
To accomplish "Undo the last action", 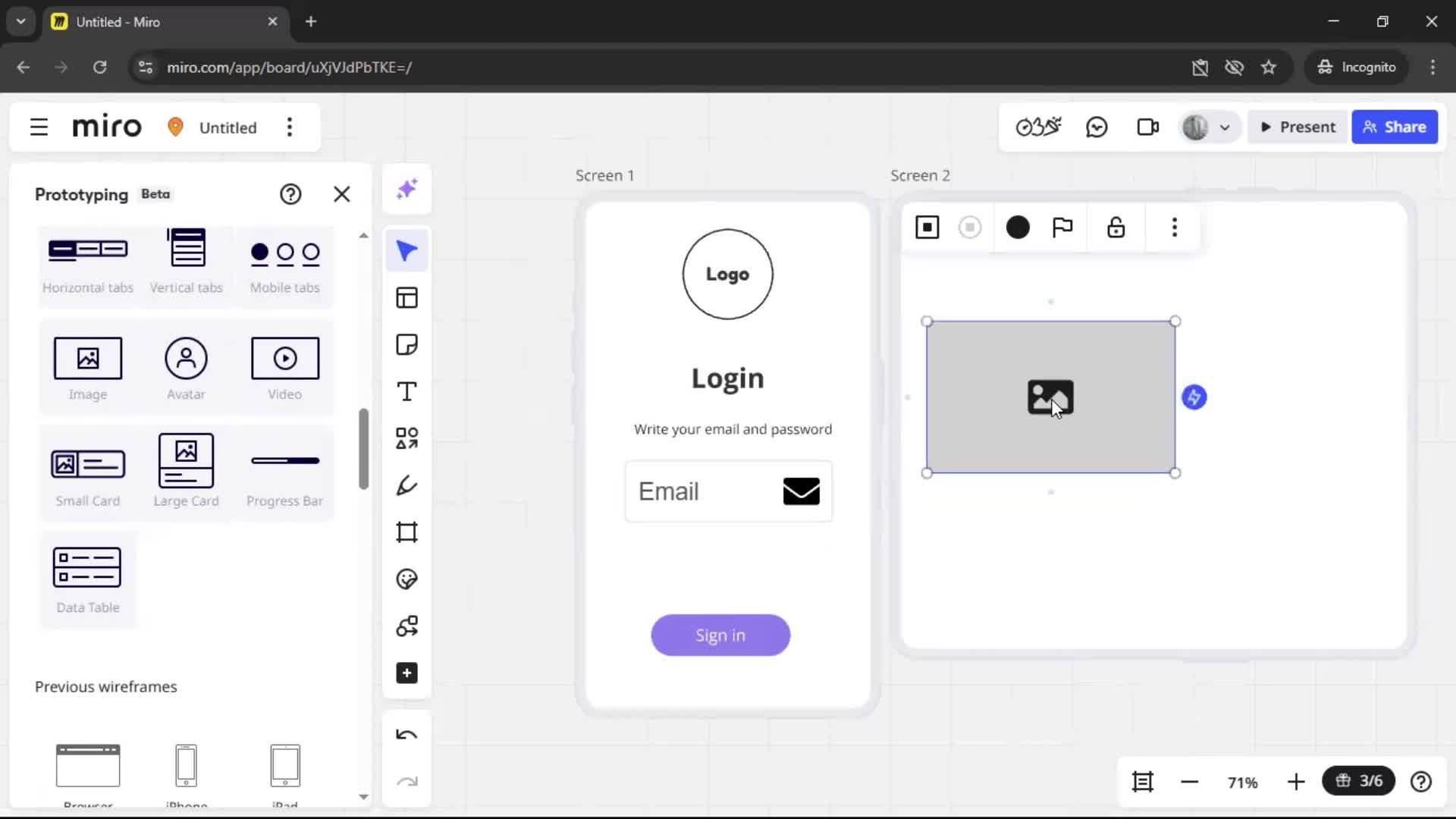I will pyautogui.click(x=407, y=735).
